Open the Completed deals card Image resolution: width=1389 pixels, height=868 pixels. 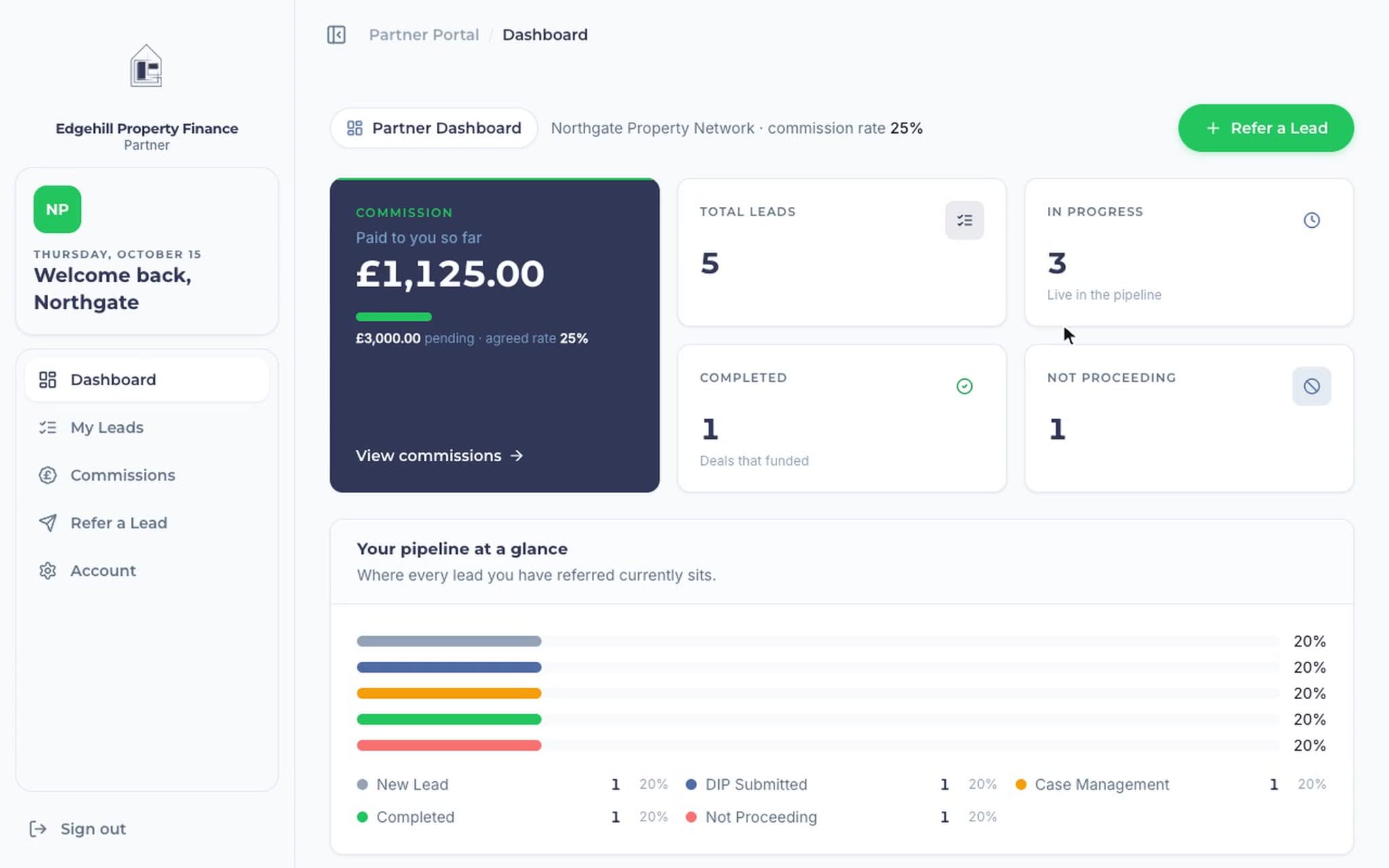842,418
